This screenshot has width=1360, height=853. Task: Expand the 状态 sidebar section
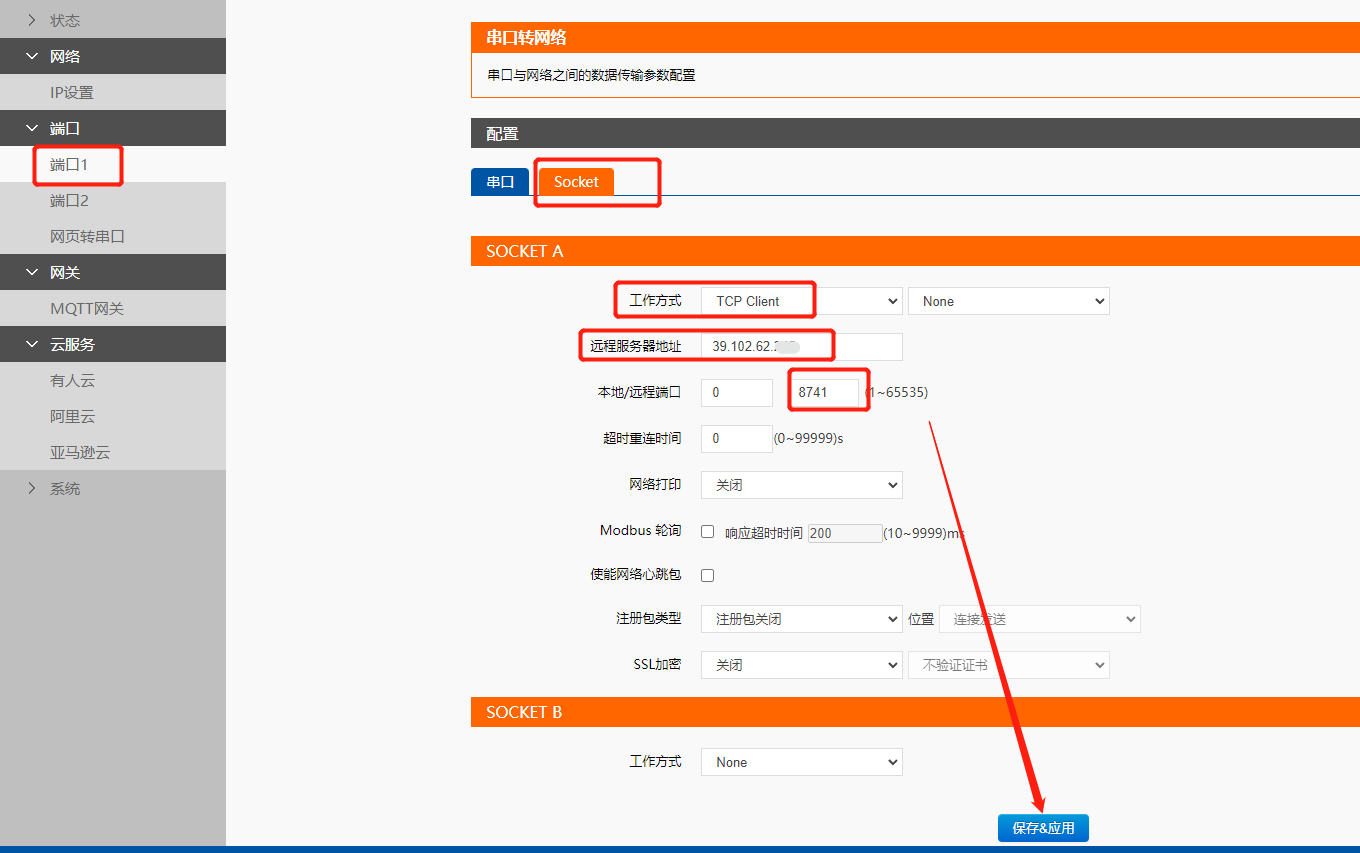point(64,20)
